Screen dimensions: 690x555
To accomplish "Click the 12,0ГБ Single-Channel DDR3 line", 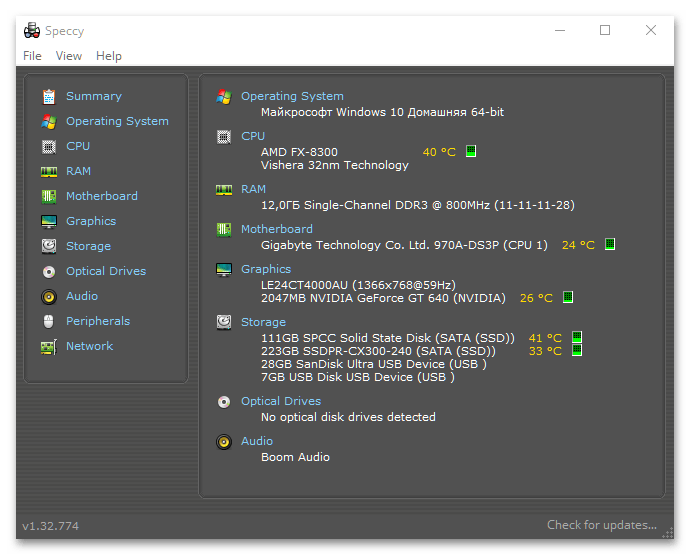I will (x=418, y=205).
